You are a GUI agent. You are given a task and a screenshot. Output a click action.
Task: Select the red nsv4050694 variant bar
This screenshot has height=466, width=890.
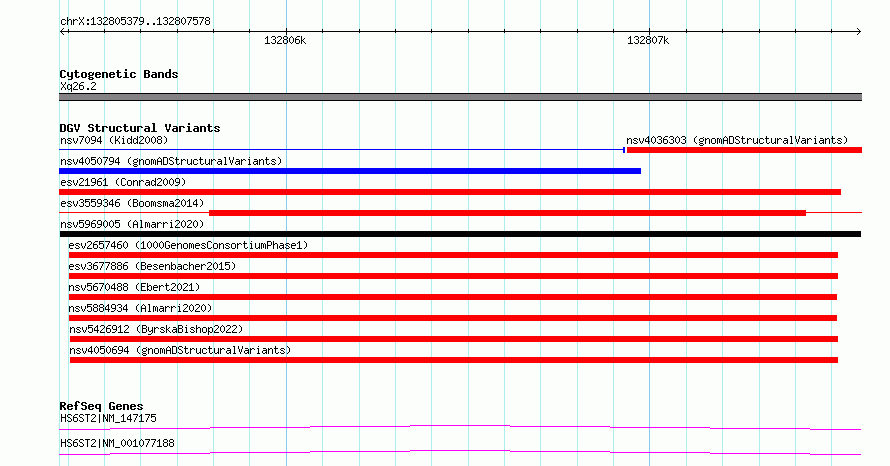tap(454, 360)
